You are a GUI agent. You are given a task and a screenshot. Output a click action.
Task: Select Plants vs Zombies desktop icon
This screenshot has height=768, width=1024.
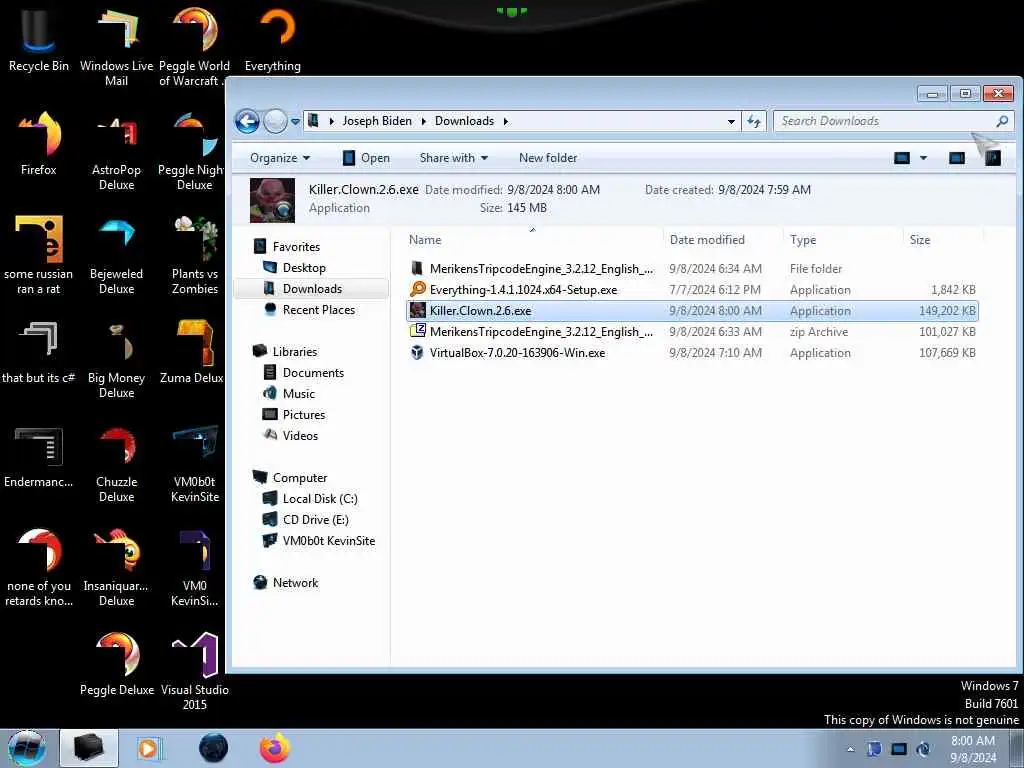point(195,256)
